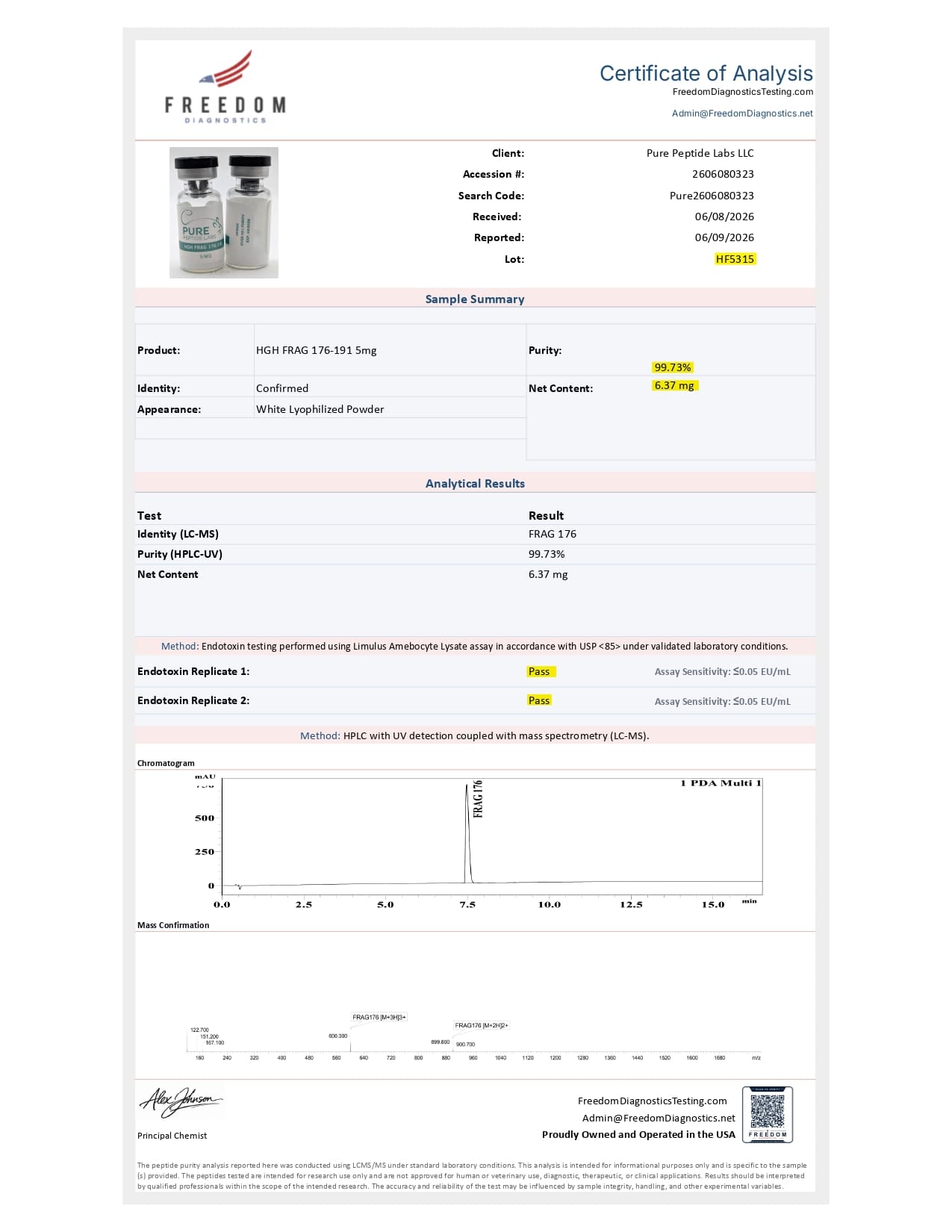The height and width of the screenshot is (1232, 952).
Task: Select the Purity (HPLC-UV) test row label
Action: click(x=180, y=554)
